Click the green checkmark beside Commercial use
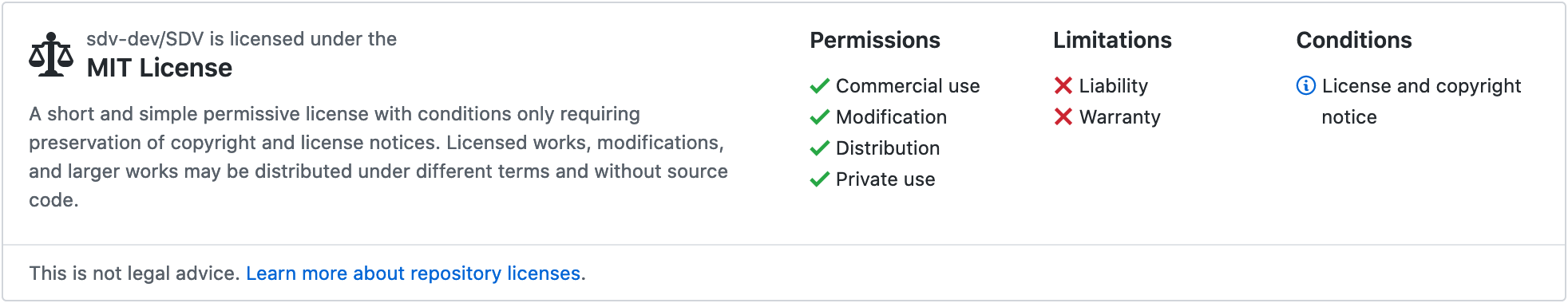This screenshot has width=1568, height=303. coord(820,86)
